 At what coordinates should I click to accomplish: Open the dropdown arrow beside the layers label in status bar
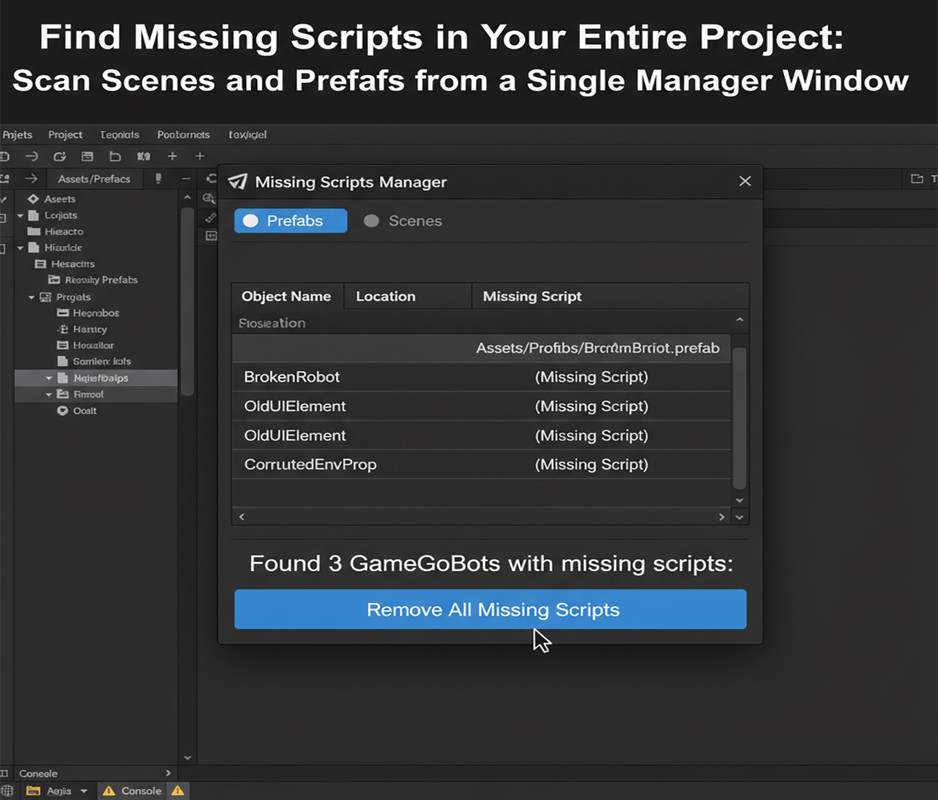coord(83,791)
